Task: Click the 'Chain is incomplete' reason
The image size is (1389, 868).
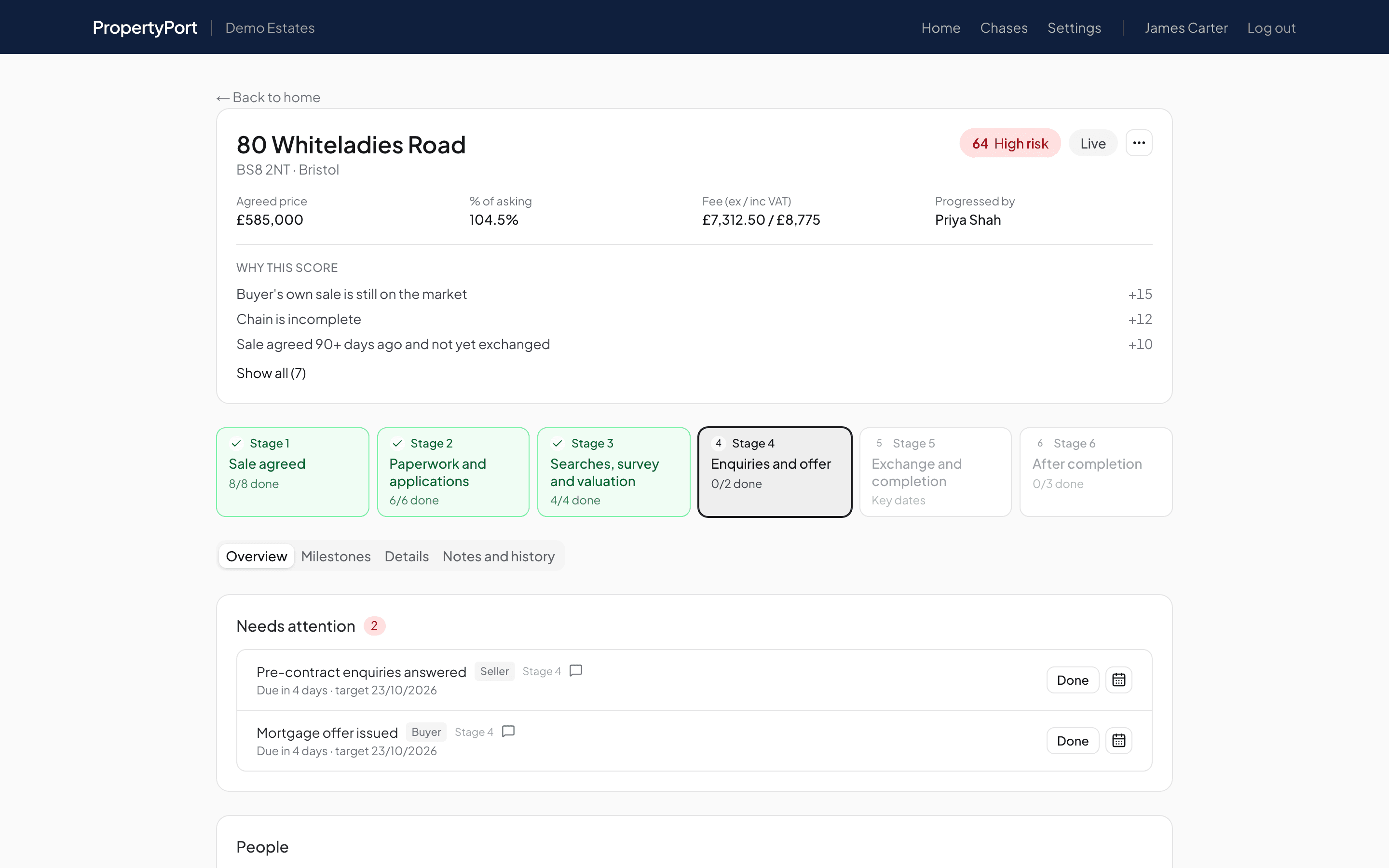Action: tap(299, 319)
